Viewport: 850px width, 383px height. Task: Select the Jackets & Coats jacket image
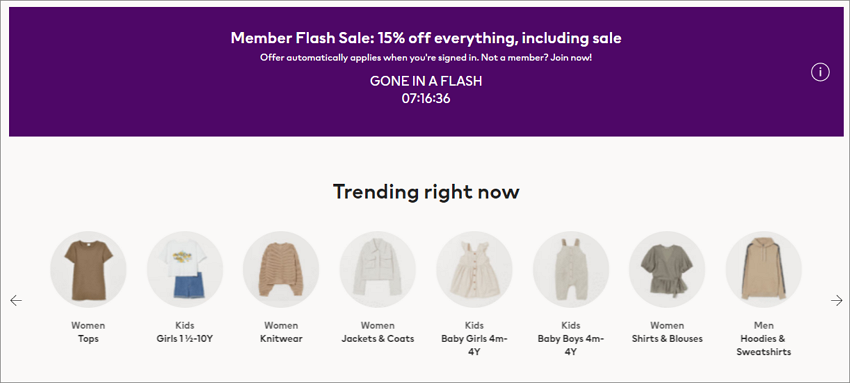pos(378,269)
